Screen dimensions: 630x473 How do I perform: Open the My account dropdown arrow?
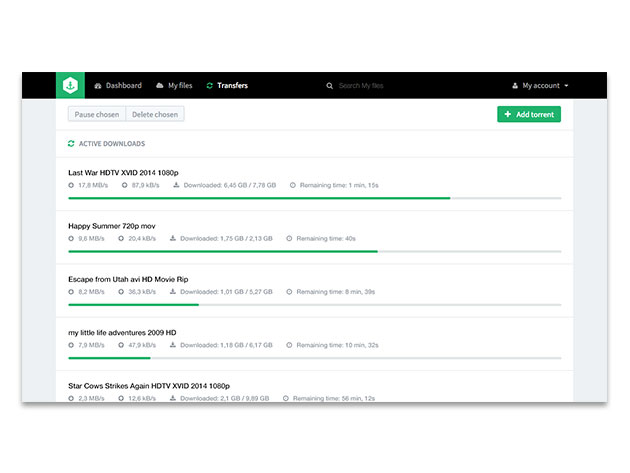point(567,86)
